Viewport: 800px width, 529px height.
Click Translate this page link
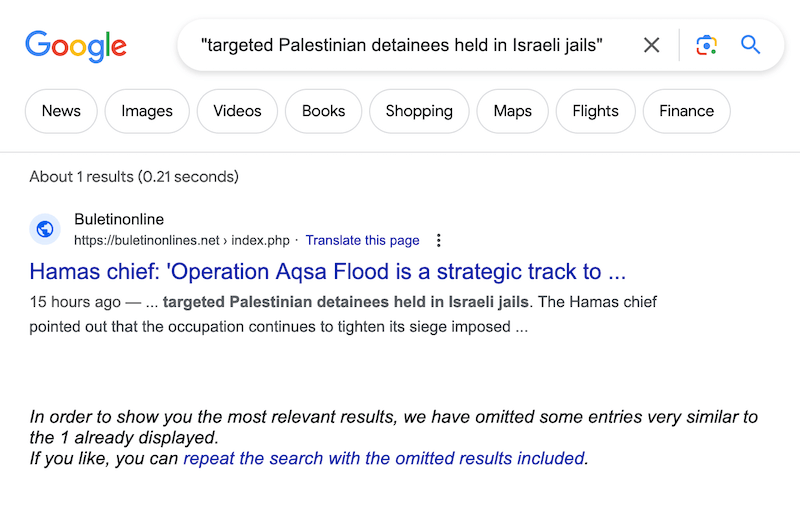362,240
